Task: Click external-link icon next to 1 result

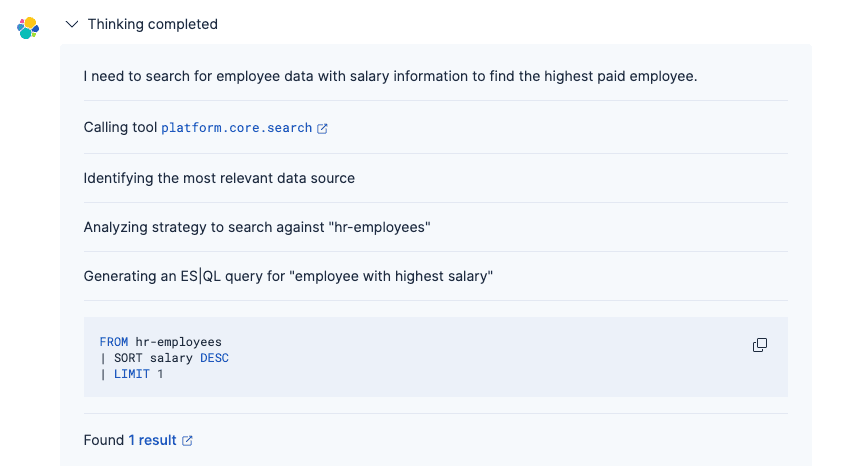Action: click(187, 440)
